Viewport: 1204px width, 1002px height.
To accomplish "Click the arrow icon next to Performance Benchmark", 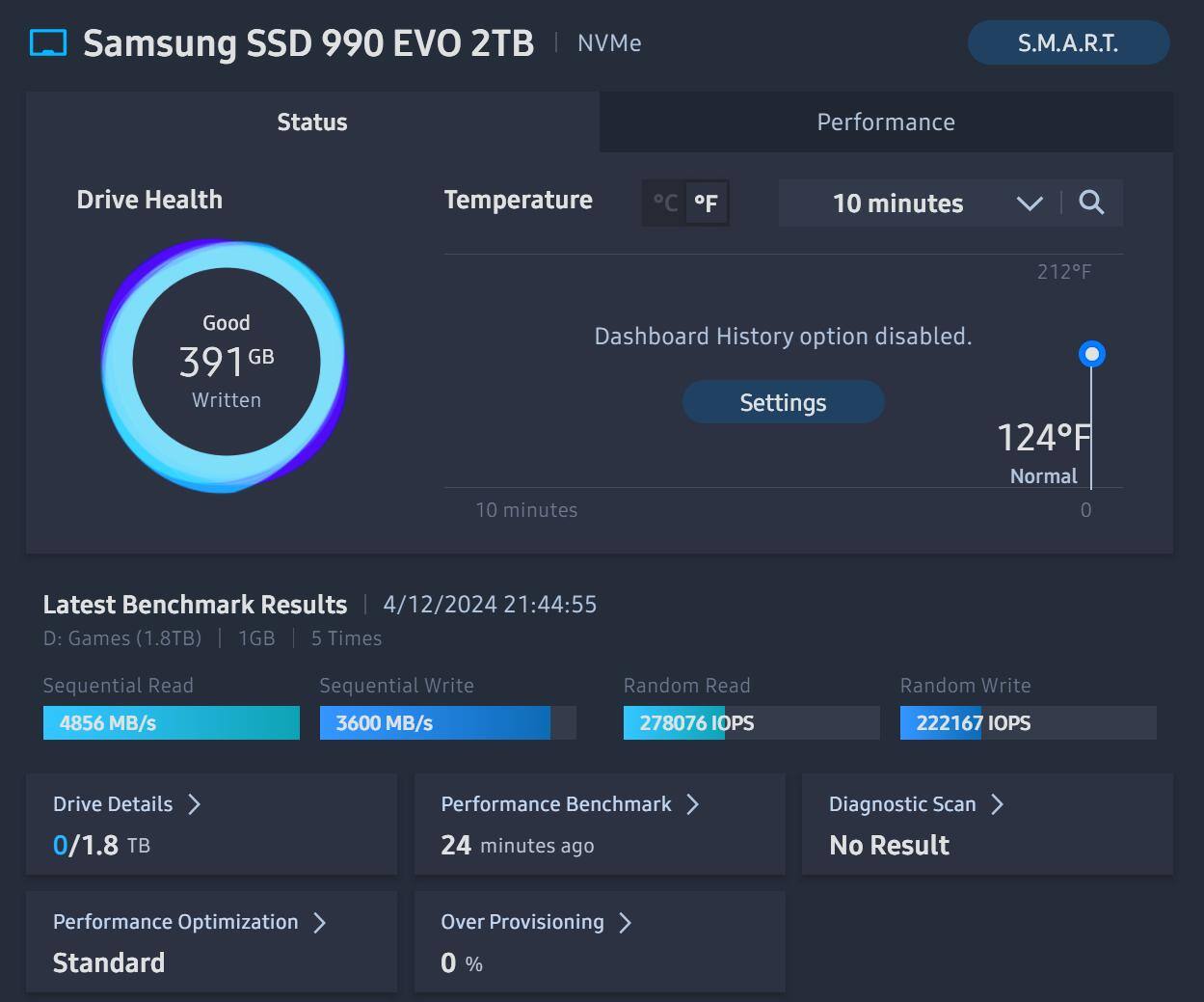I will [x=692, y=804].
